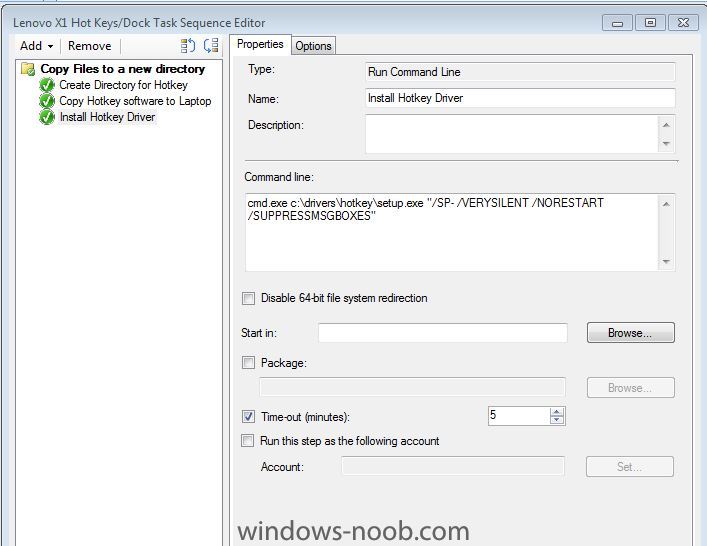Switch to the Options tab

click(x=313, y=46)
